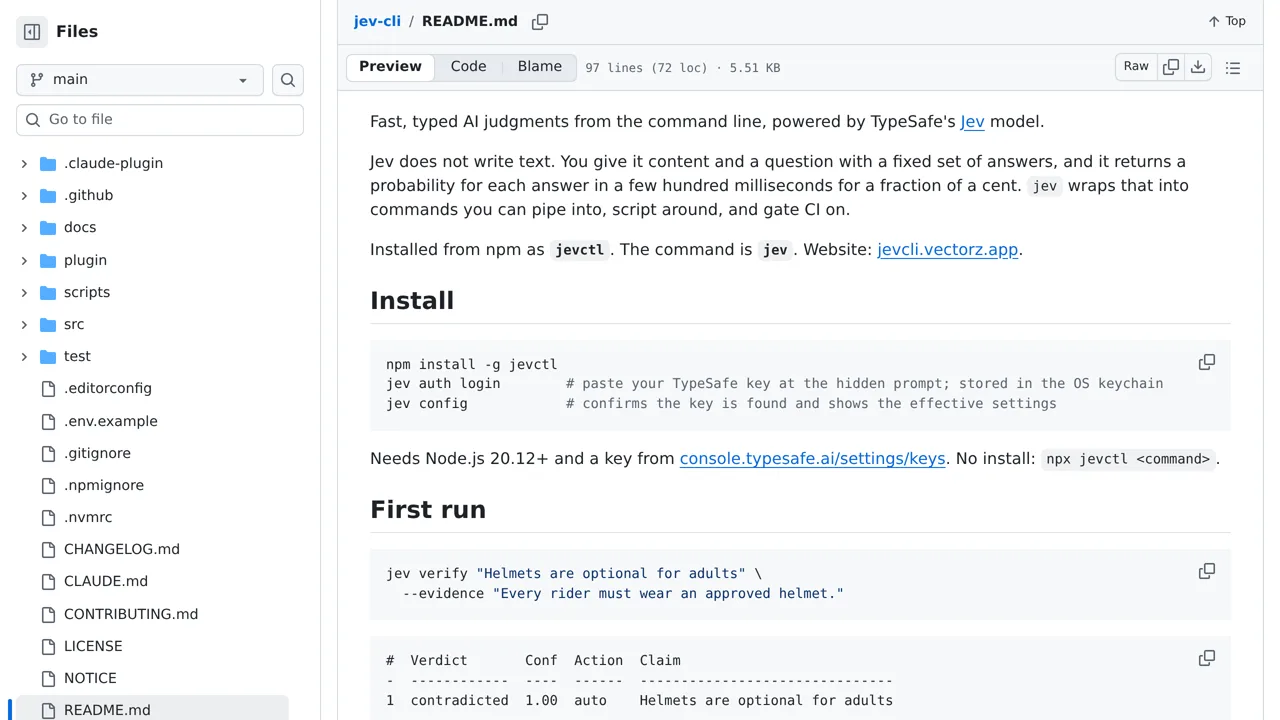Screen dimensions: 1280x720
Task: Open the Raw file view
Action: coord(1136,67)
